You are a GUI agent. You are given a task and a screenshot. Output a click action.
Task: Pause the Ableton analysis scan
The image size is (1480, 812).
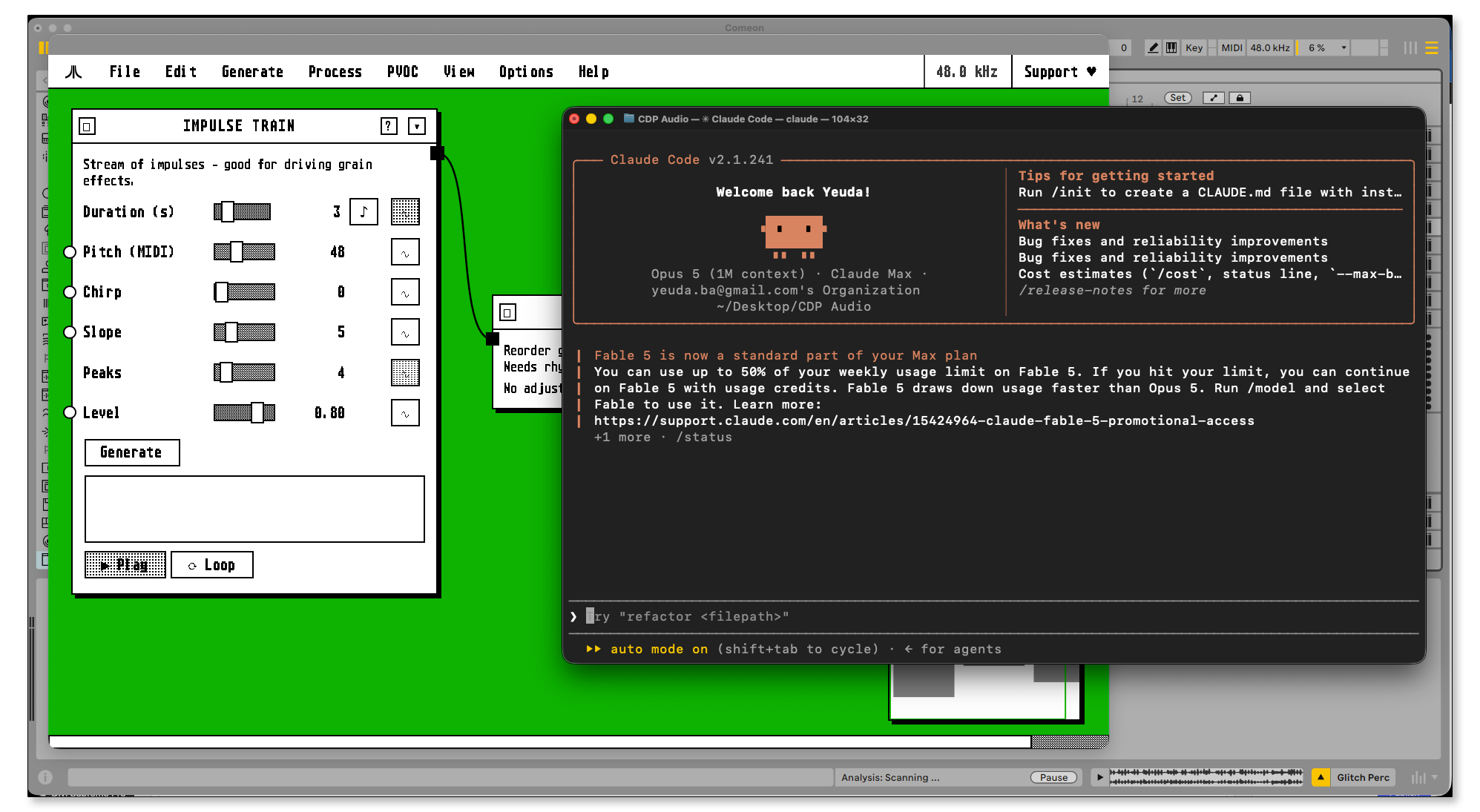1053,777
